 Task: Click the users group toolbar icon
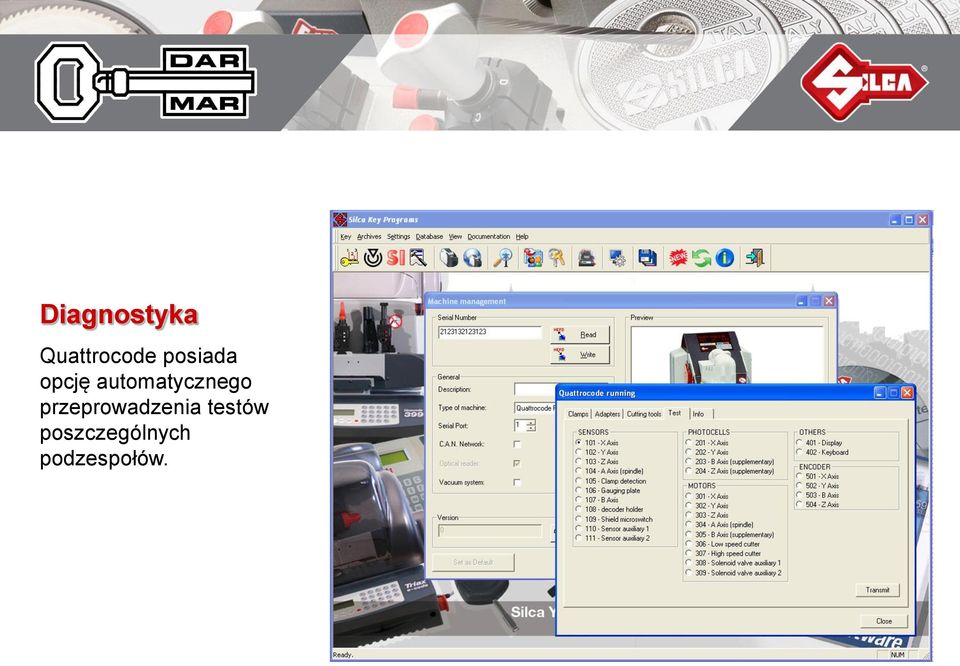pos(533,258)
